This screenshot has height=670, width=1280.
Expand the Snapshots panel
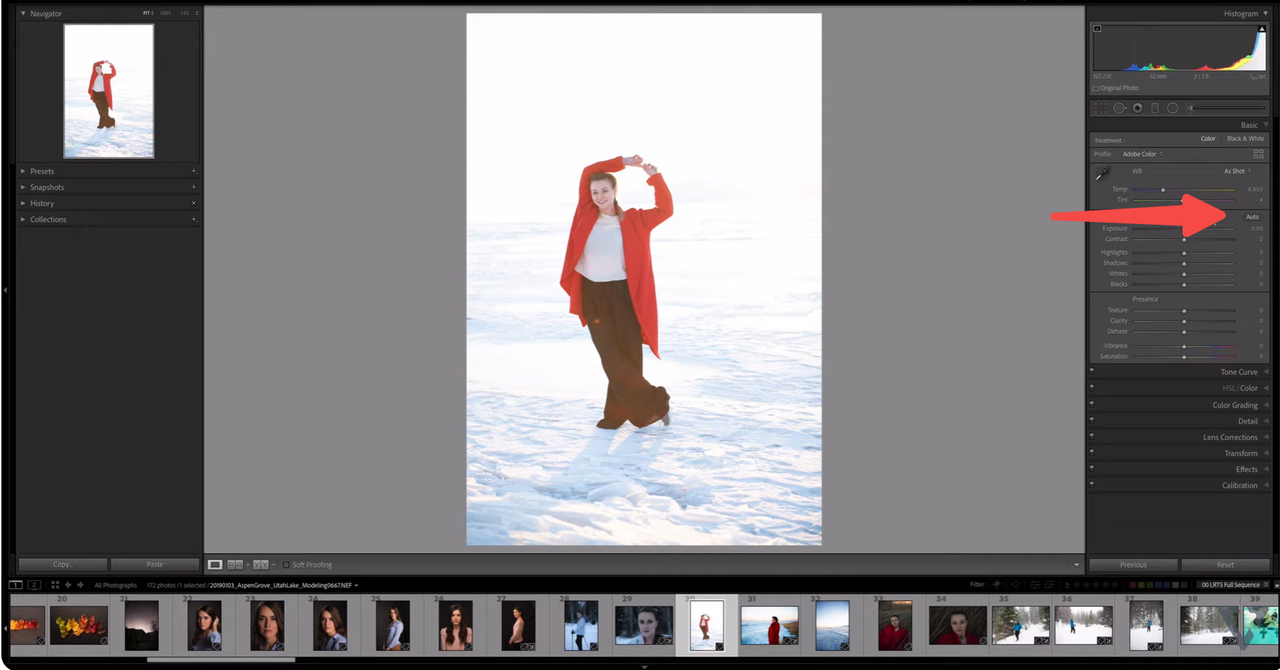pos(24,187)
